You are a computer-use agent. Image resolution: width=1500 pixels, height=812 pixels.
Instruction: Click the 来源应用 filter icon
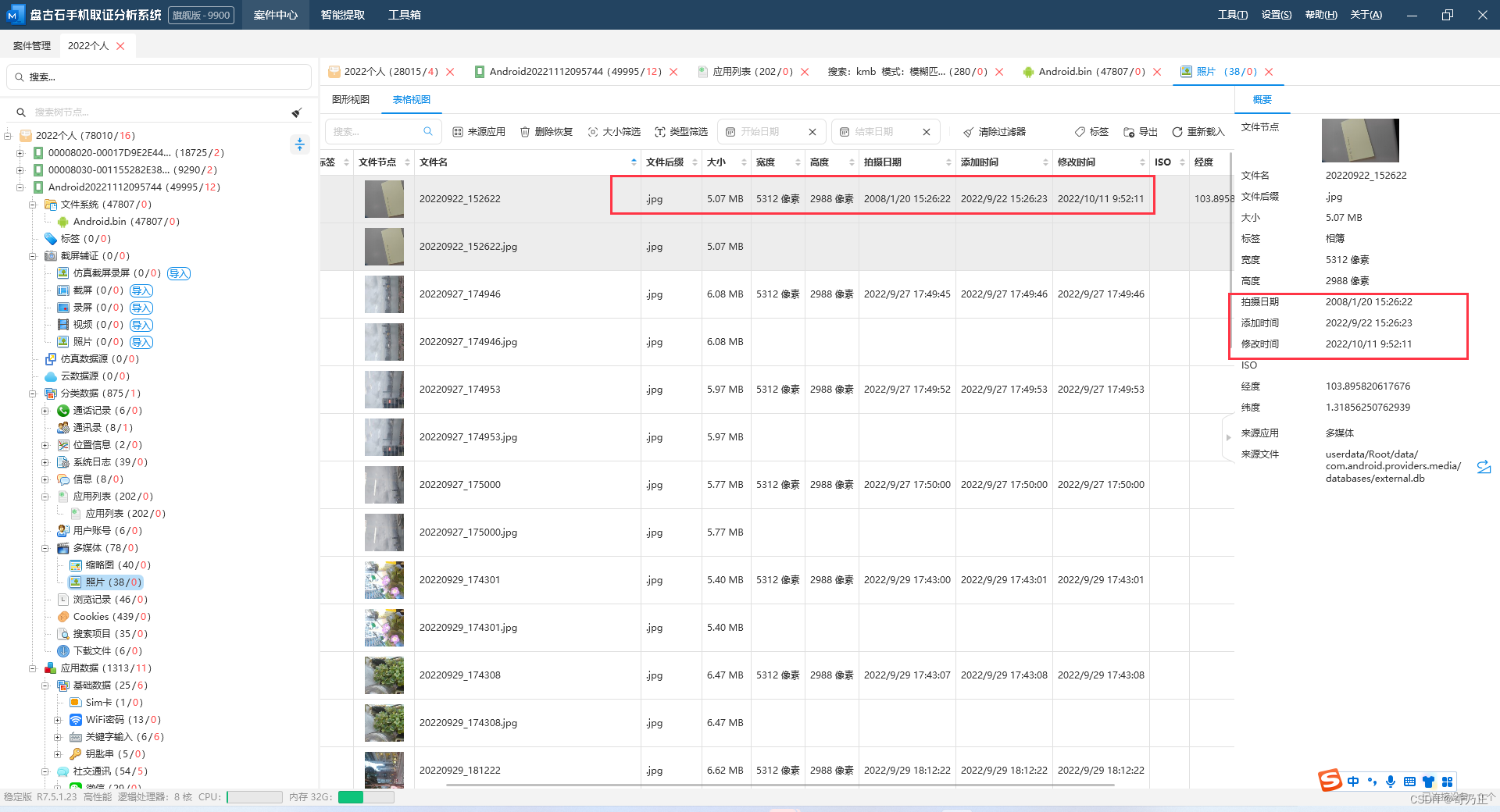pos(458,132)
